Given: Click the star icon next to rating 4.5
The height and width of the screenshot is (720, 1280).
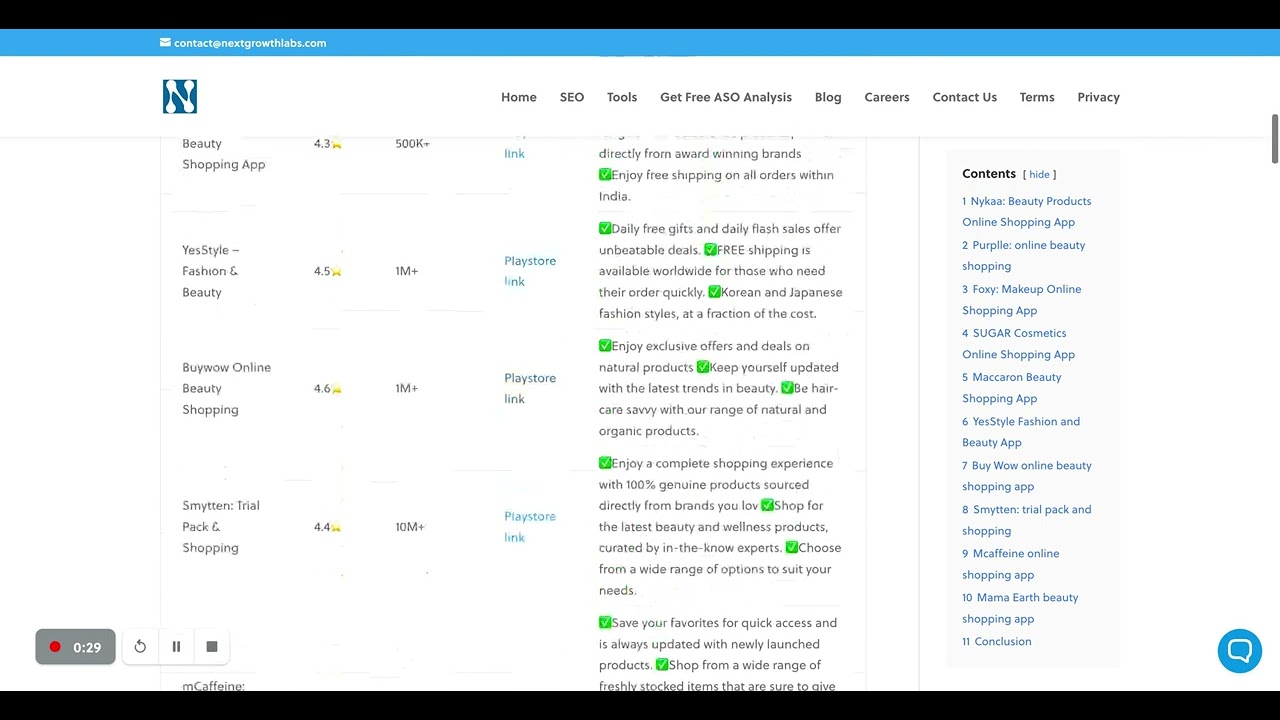Looking at the screenshot, I should point(336,271).
